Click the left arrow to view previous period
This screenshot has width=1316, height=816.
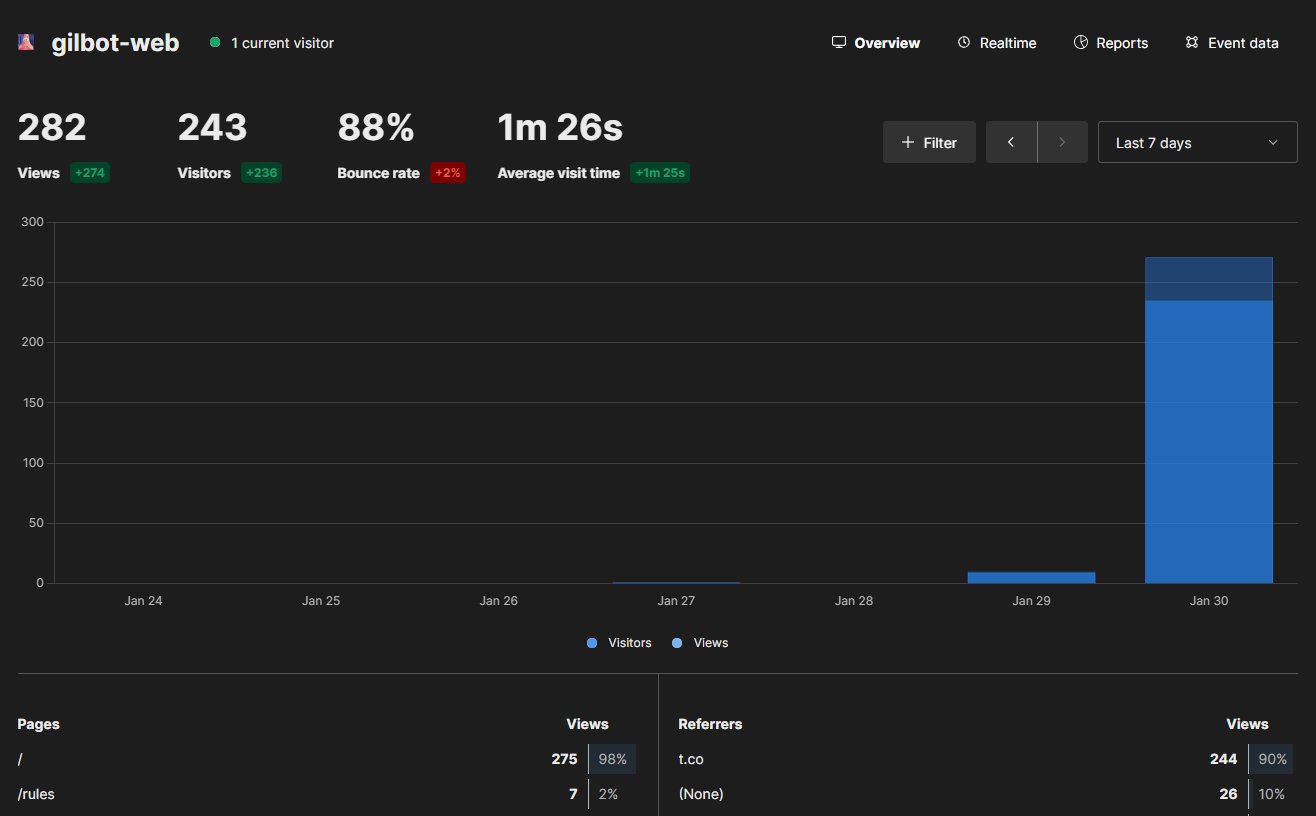[1011, 142]
